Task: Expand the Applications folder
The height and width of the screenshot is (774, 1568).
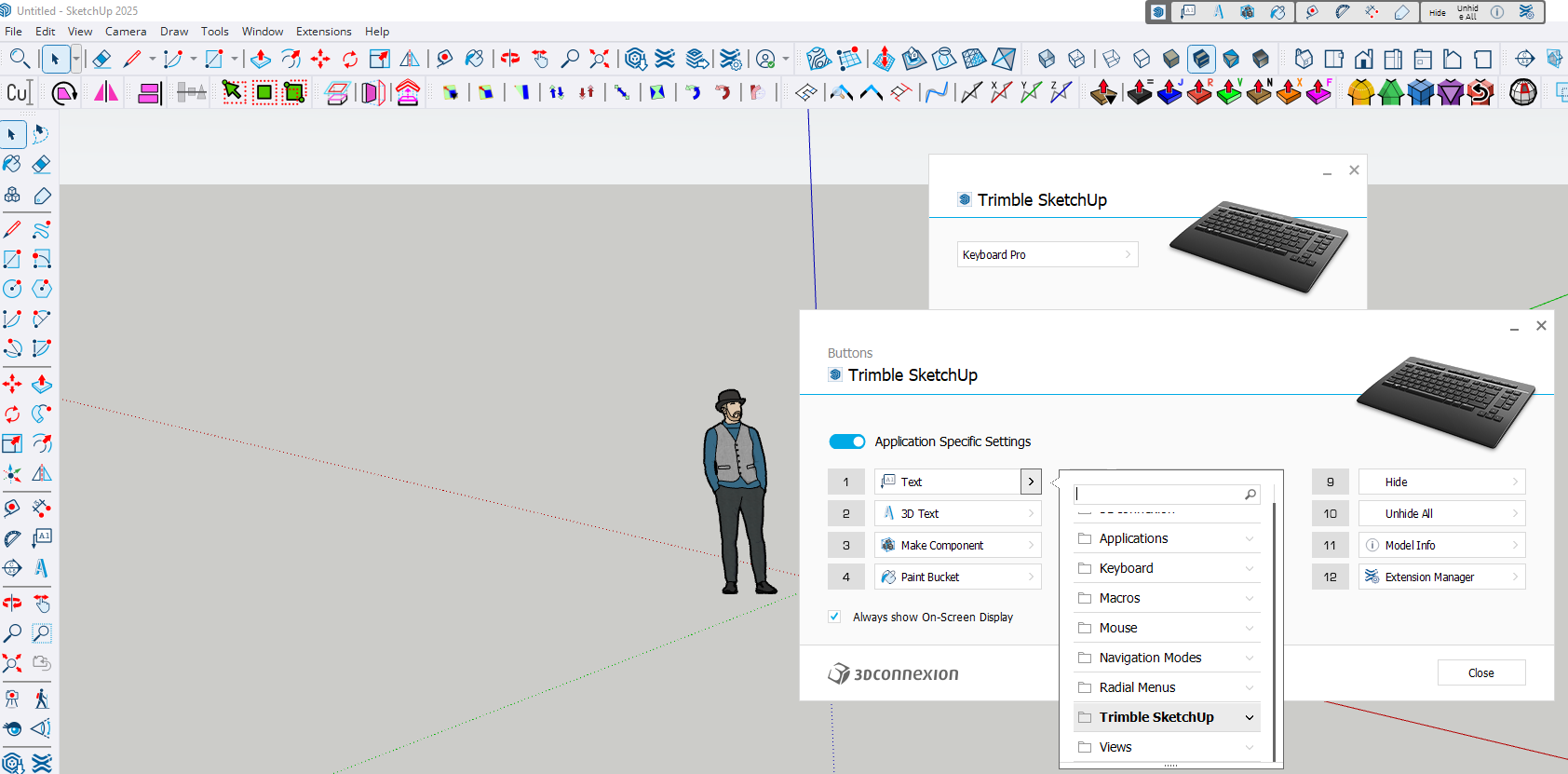Action: coord(1167,538)
